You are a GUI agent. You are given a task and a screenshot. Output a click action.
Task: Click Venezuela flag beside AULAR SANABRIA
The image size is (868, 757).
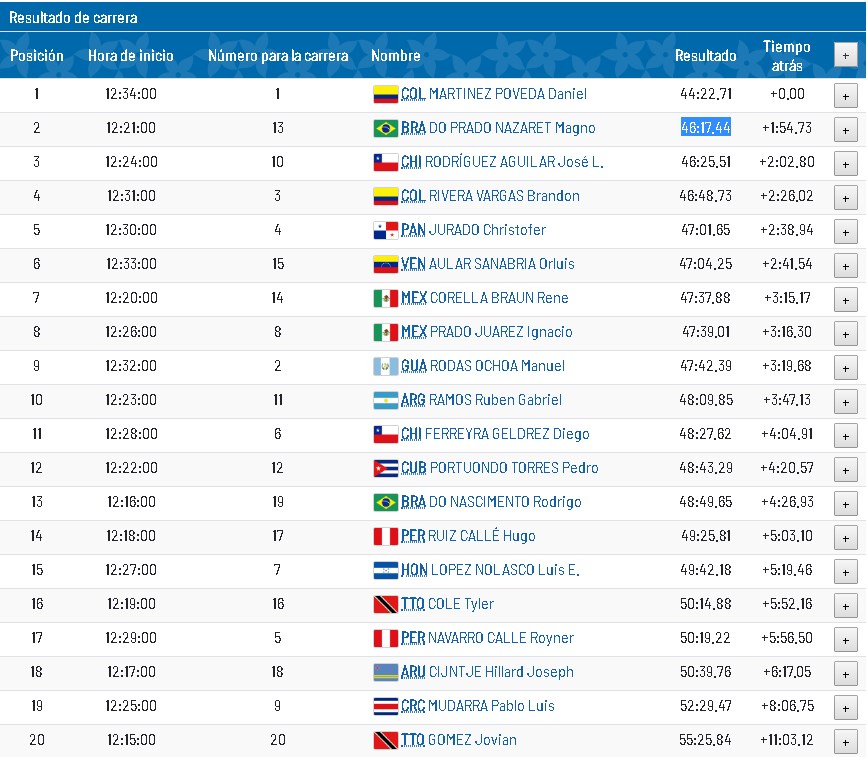[x=385, y=264]
